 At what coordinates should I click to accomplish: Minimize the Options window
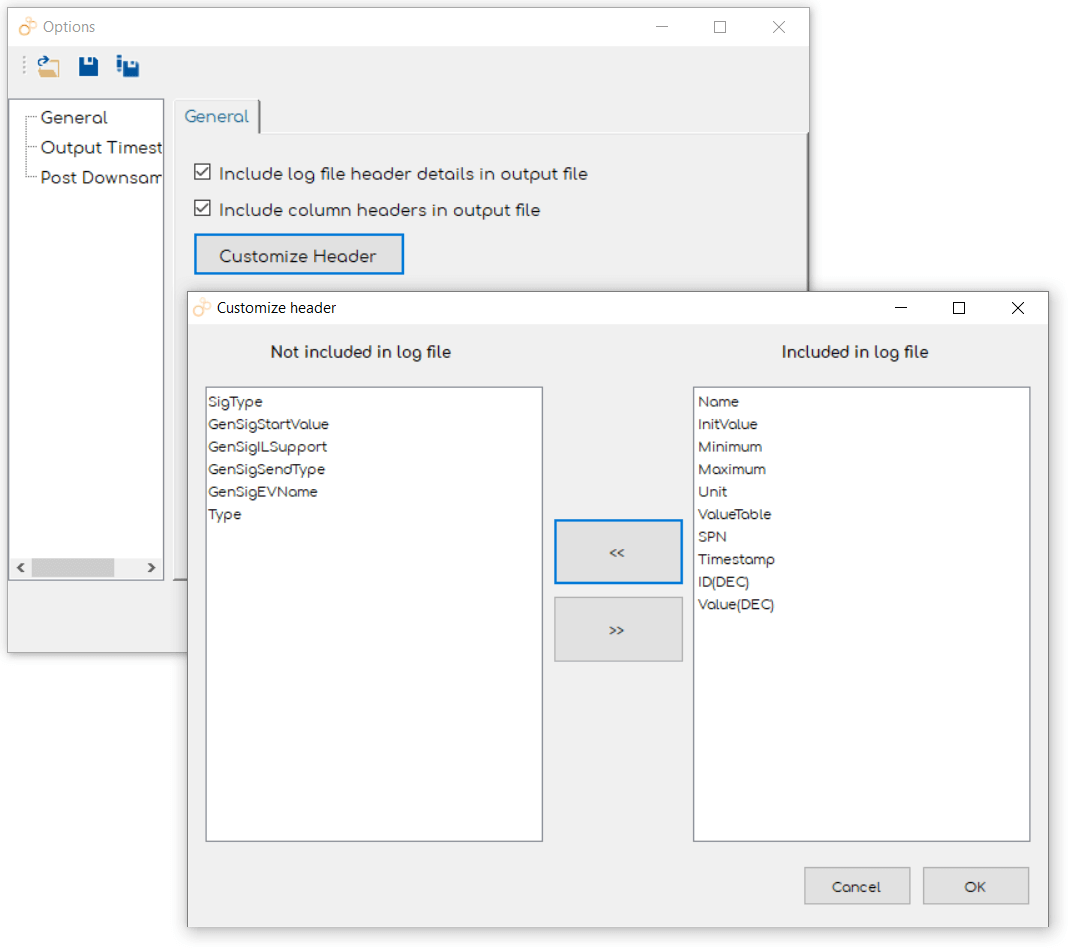662,27
